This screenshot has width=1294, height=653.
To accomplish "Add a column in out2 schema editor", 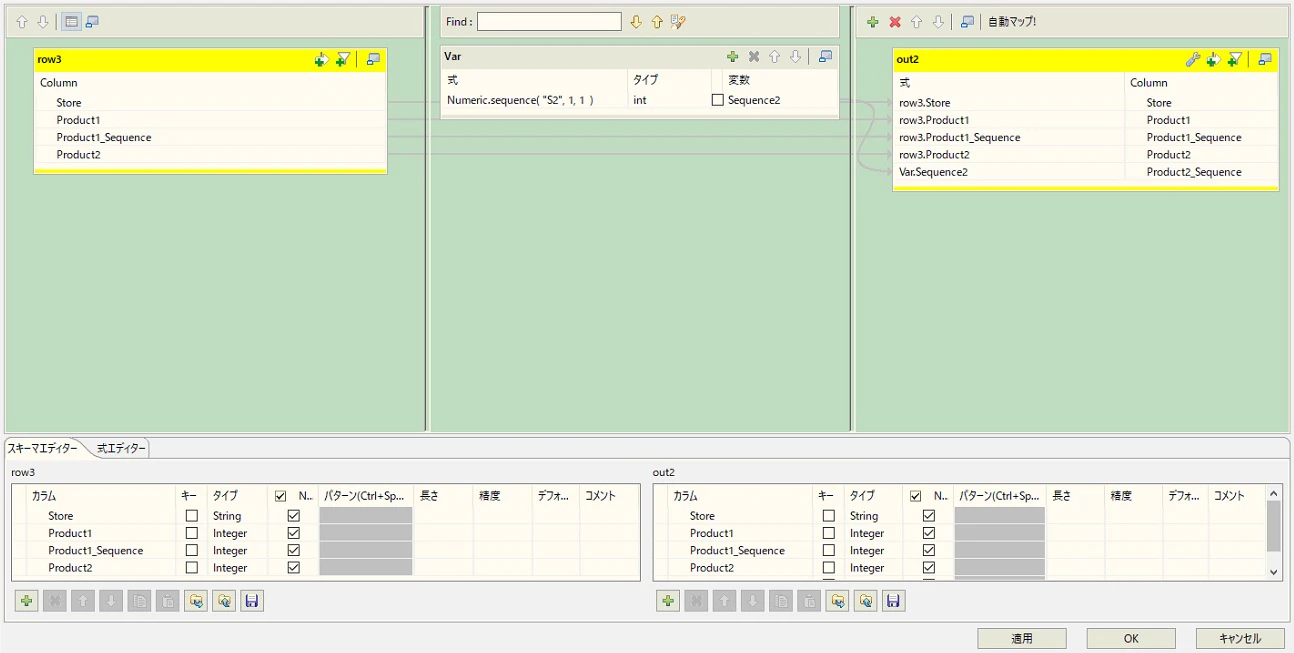I will [669, 601].
